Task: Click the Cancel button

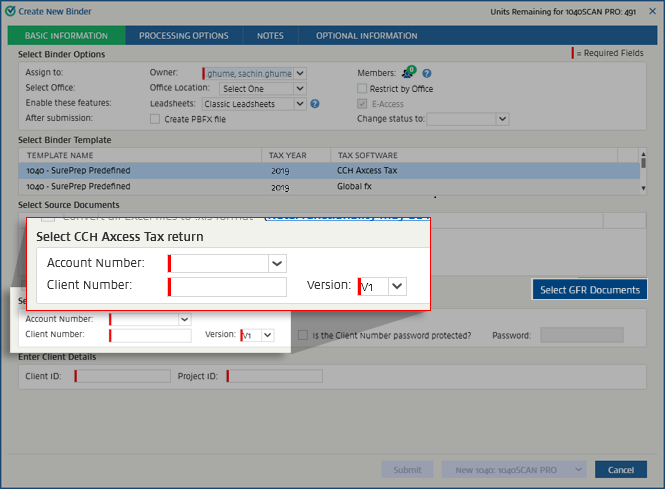Action: pyautogui.click(x=621, y=470)
